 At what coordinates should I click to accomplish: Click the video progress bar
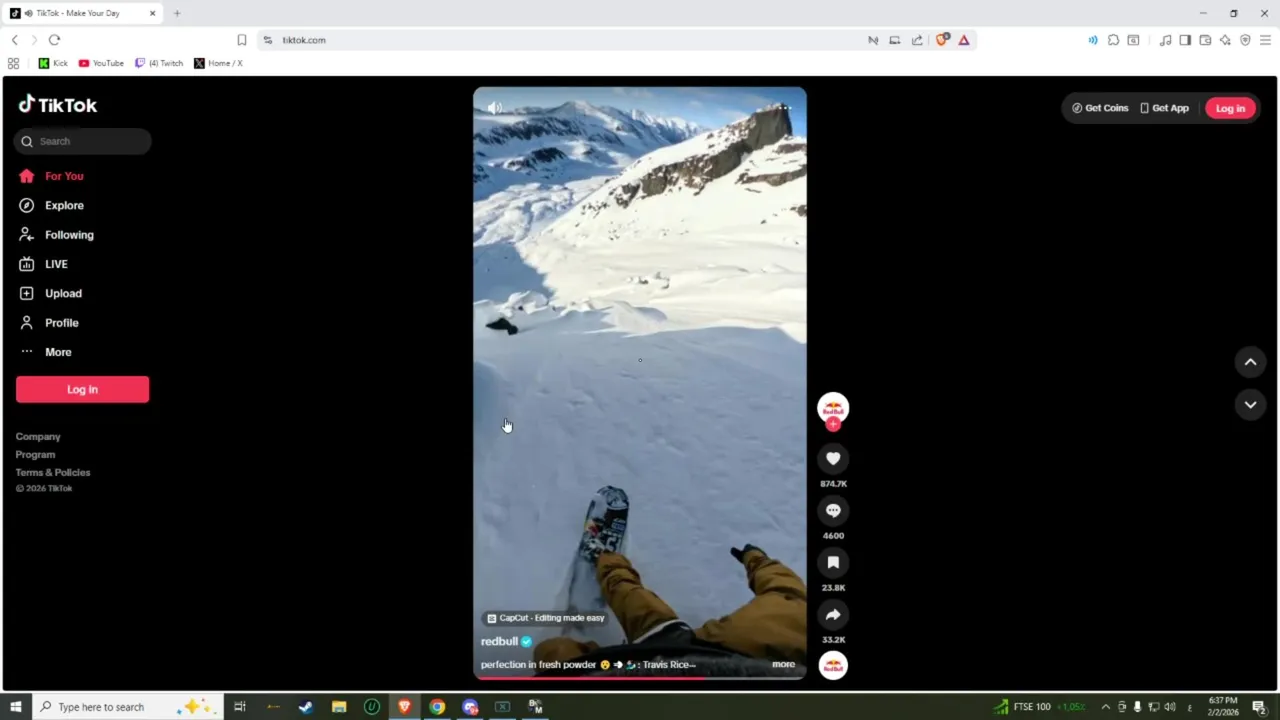pos(640,678)
